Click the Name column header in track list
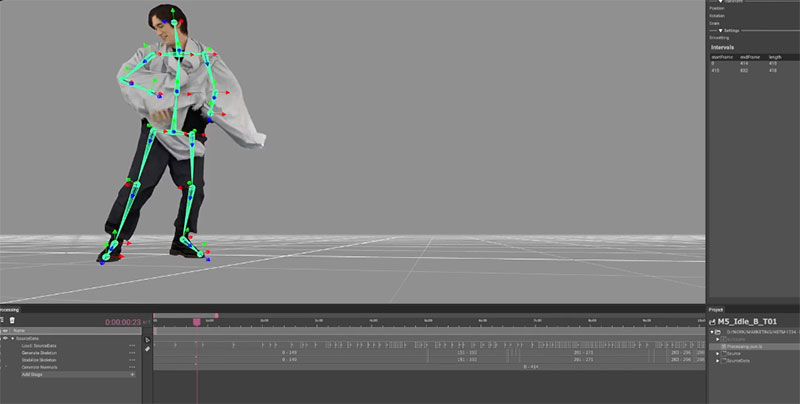Viewport: 800px width, 404px height. point(18,331)
